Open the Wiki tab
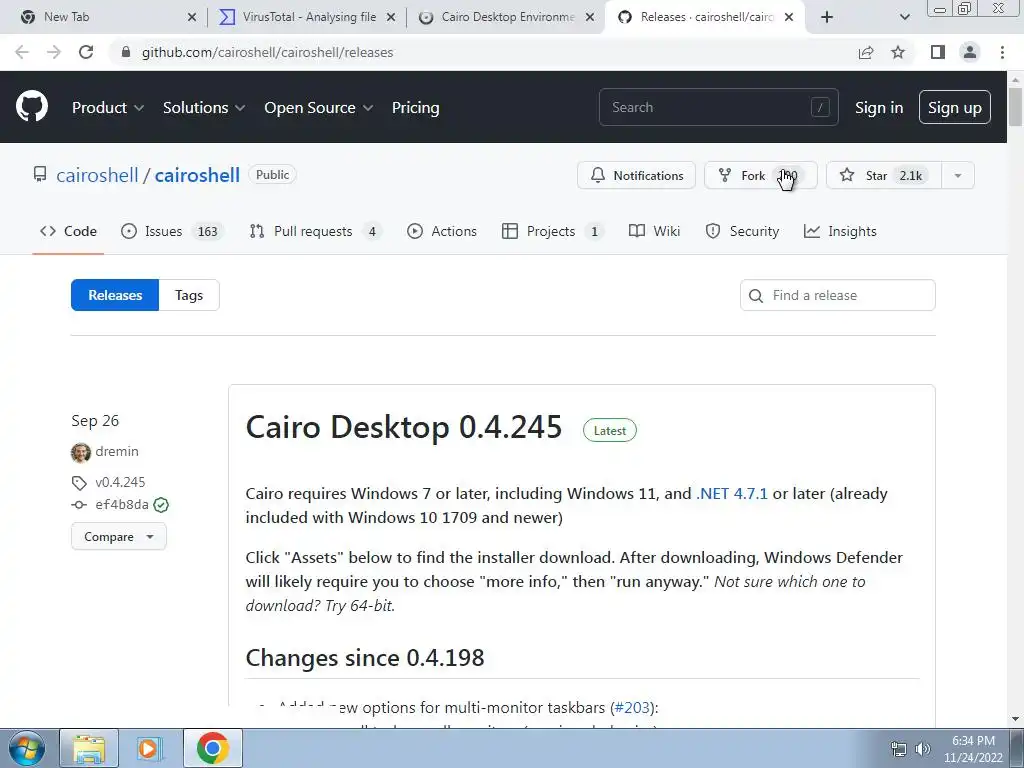Image resolution: width=1024 pixels, height=768 pixels. [654, 231]
